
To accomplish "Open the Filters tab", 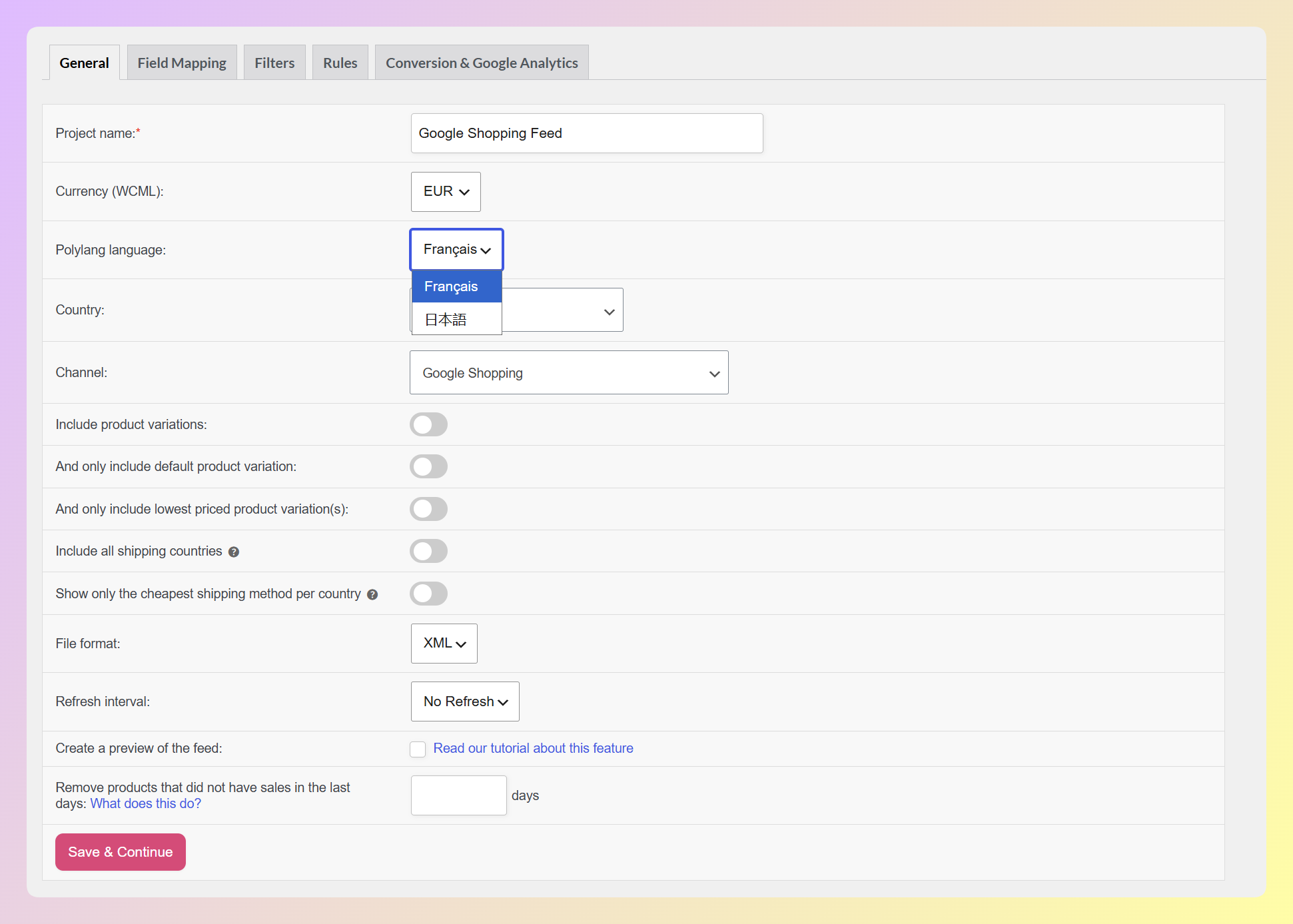I will pyautogui.click(x=274, y=63).
